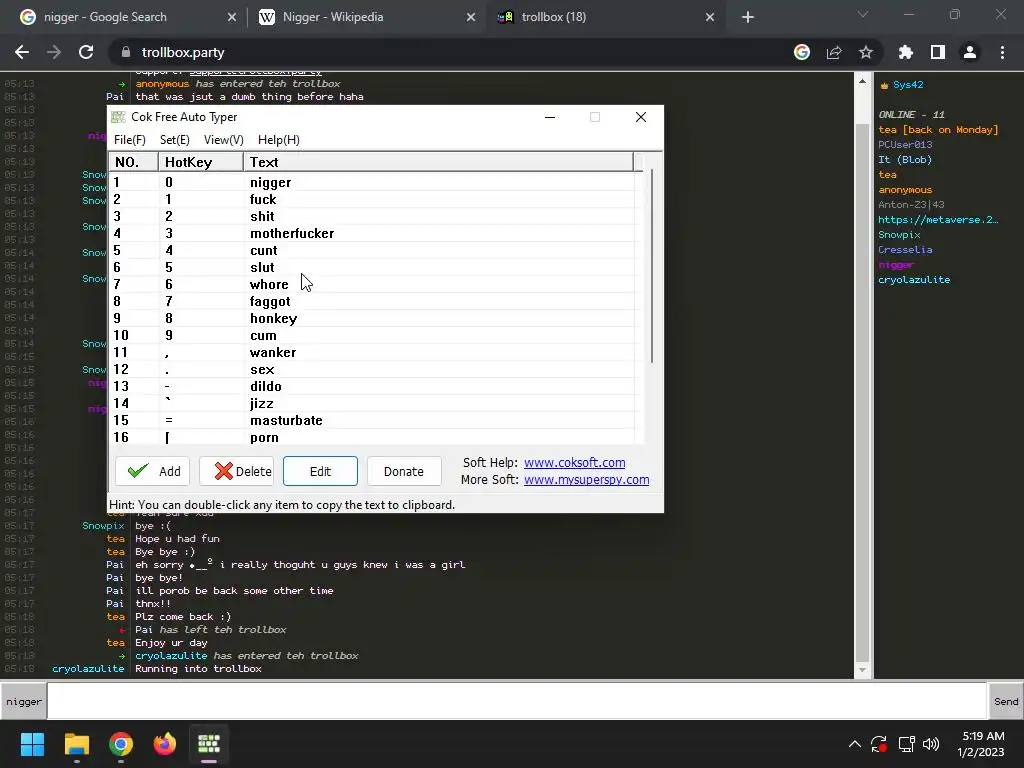Click user 'Cresselia' in the online list

[x=905, y=249]
